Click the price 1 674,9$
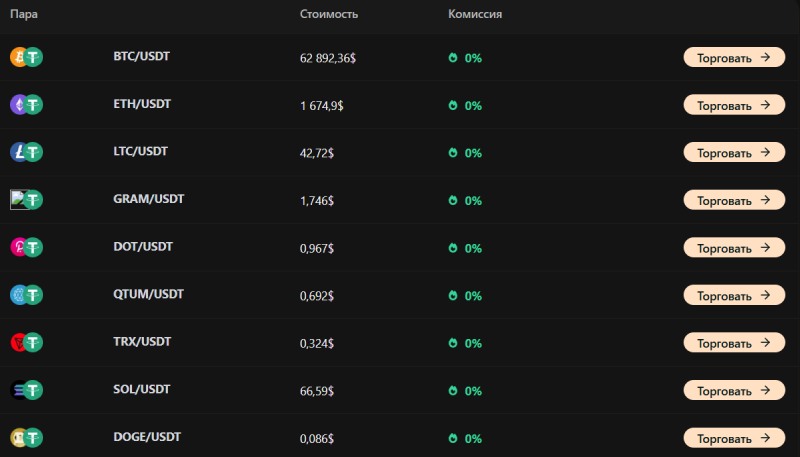Viewport: 800px width, 457px height. coord(321,106)
